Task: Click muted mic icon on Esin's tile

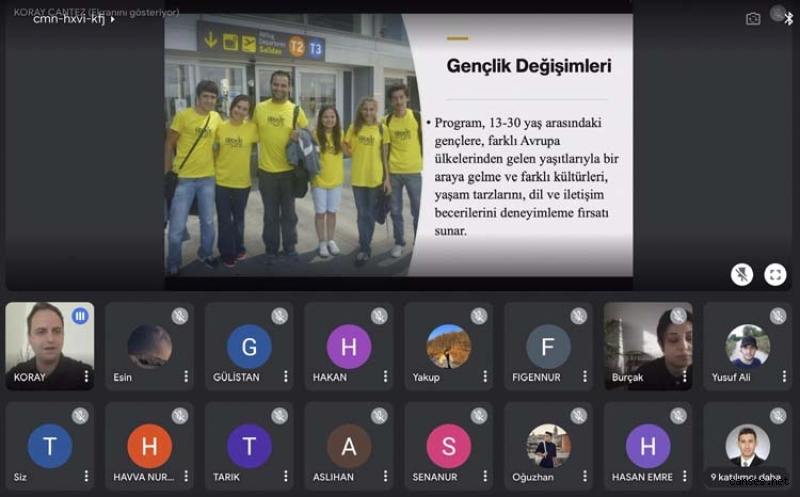Action: [x=180, y=316]
